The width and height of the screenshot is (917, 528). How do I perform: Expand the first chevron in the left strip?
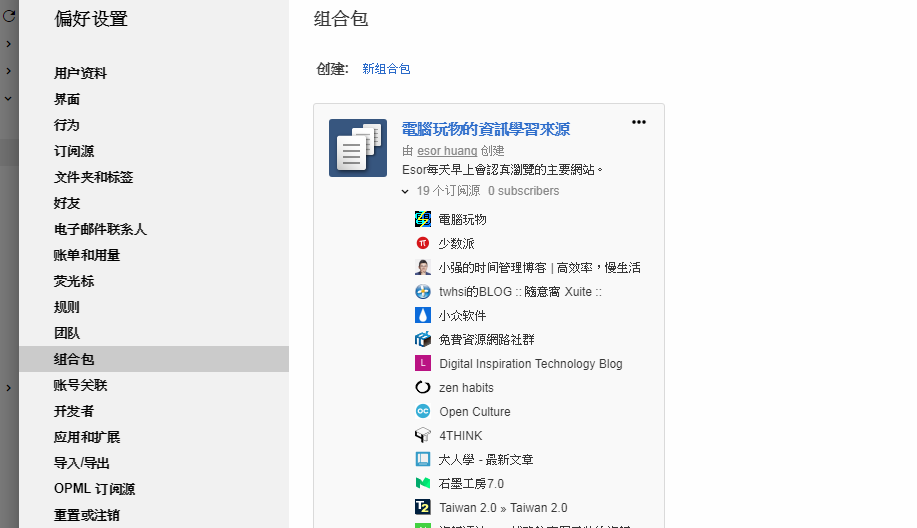click(x=8, y=44)
